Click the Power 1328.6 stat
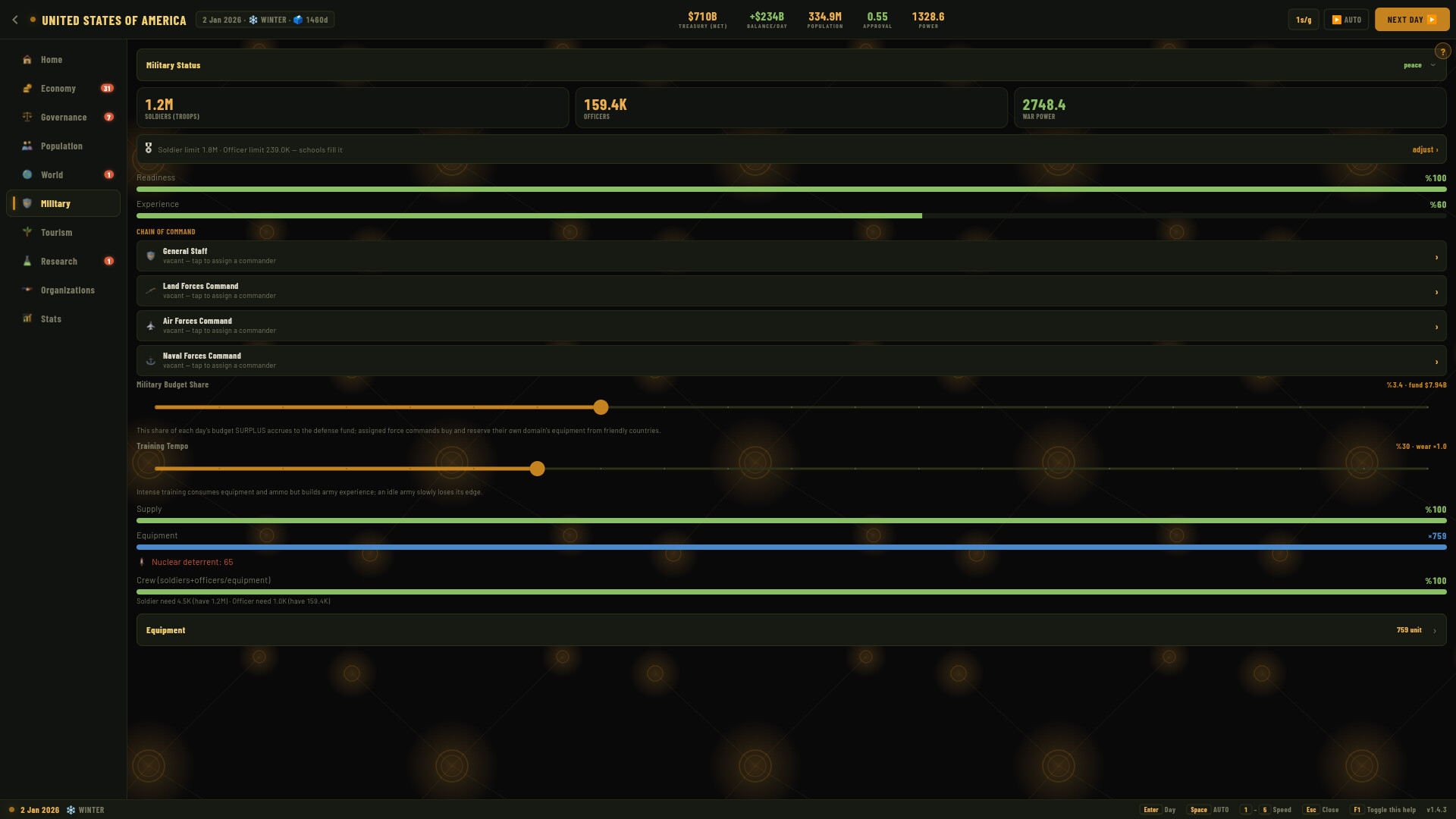Screen dimensions: 1456x819 928,20
